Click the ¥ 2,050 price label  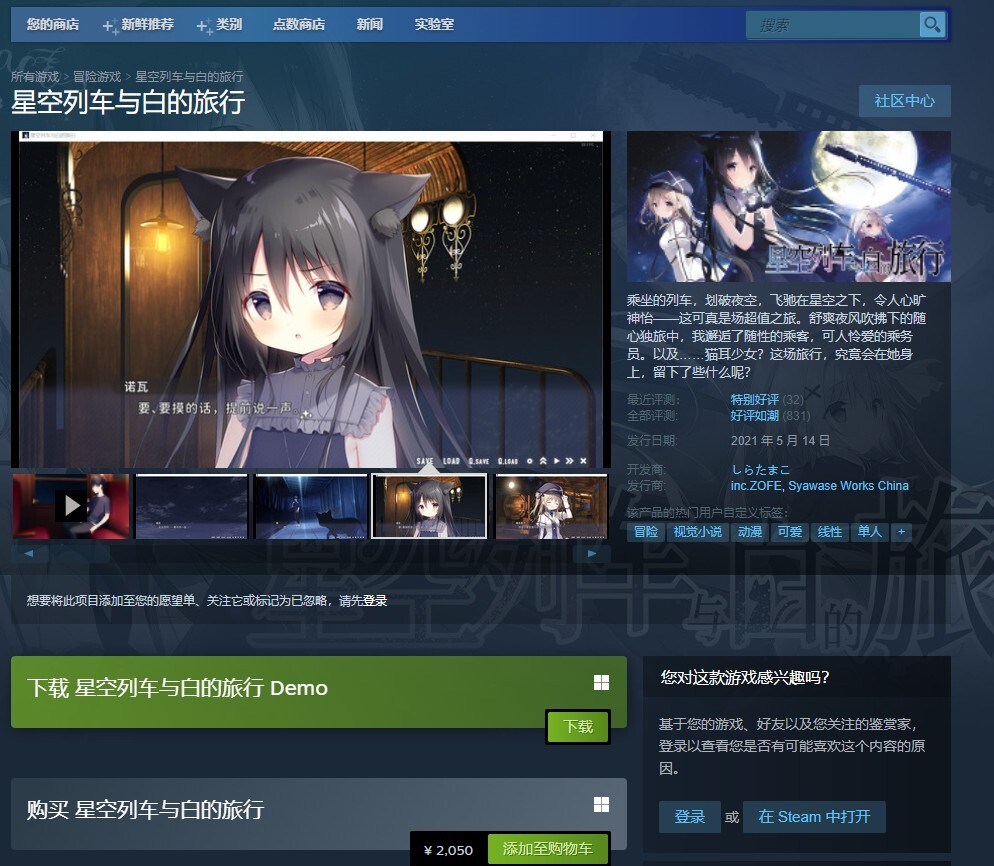(x=448, y=850)
